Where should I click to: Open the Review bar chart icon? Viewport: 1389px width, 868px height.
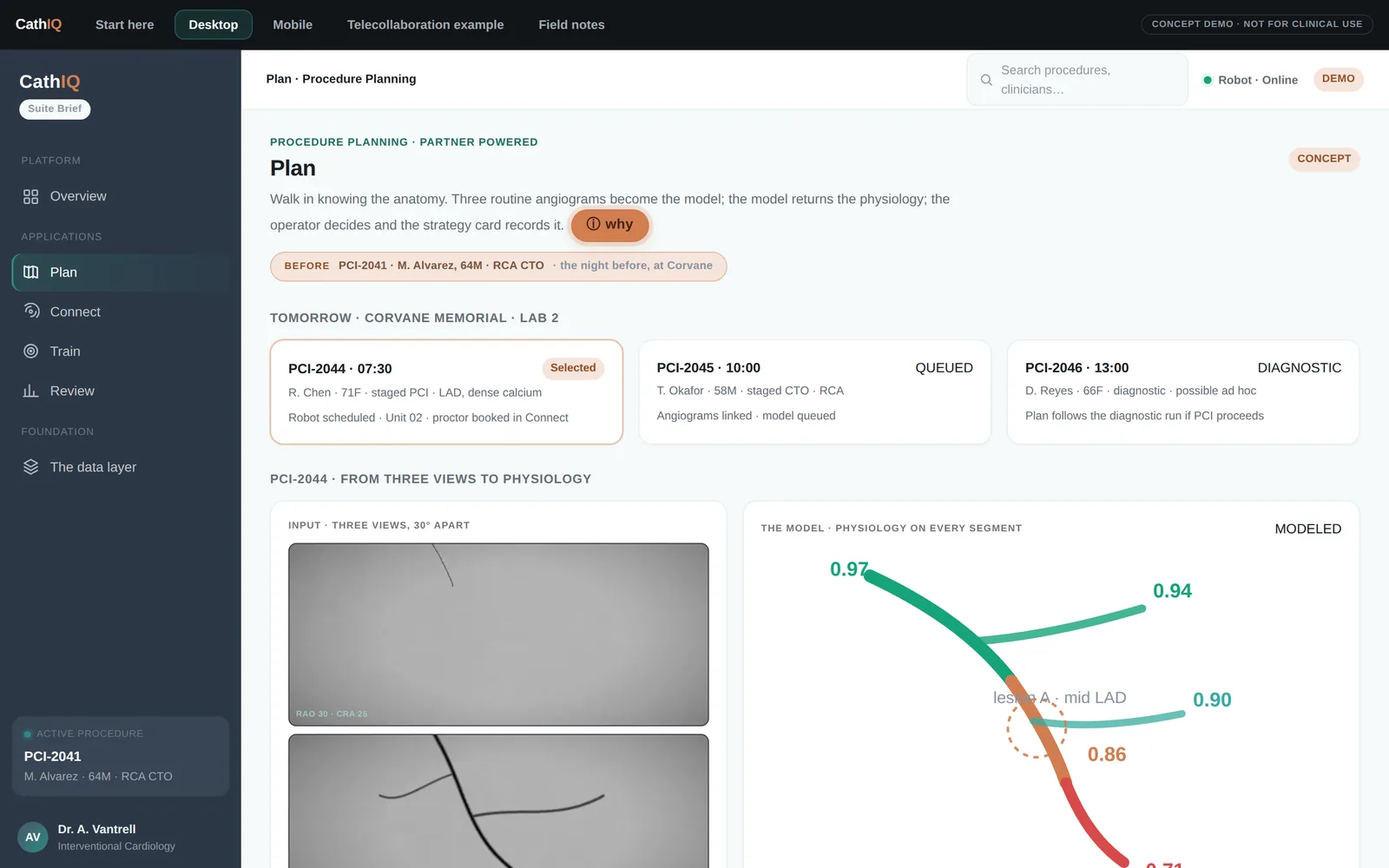click(x=30, y=391)
